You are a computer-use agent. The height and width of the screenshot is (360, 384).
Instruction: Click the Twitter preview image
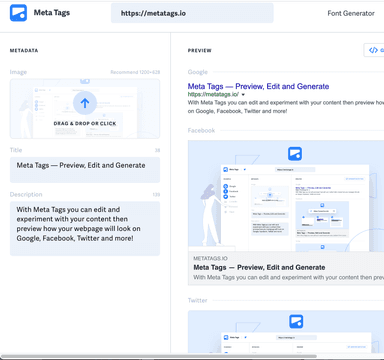[x=286, y=332]
